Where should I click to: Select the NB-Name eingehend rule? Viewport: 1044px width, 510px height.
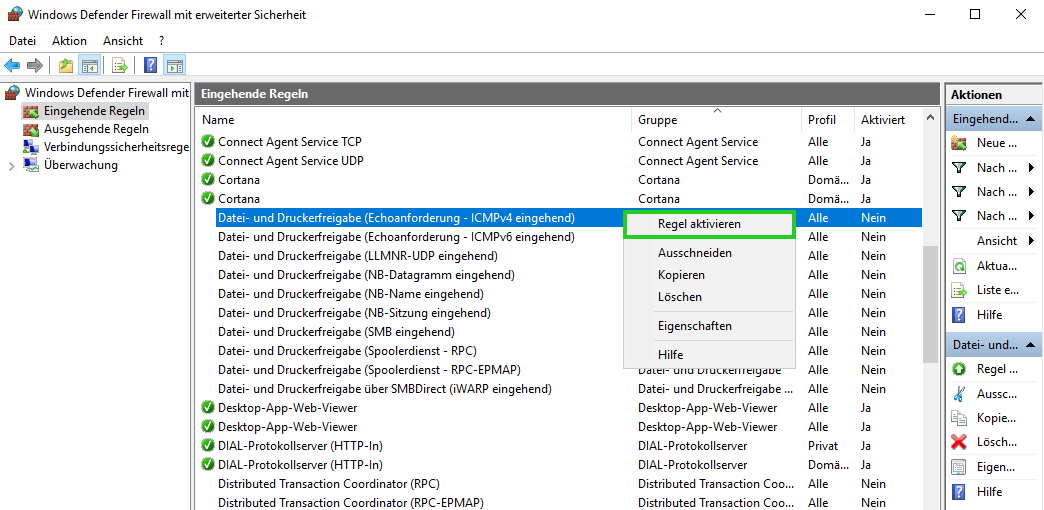point(351,294)
